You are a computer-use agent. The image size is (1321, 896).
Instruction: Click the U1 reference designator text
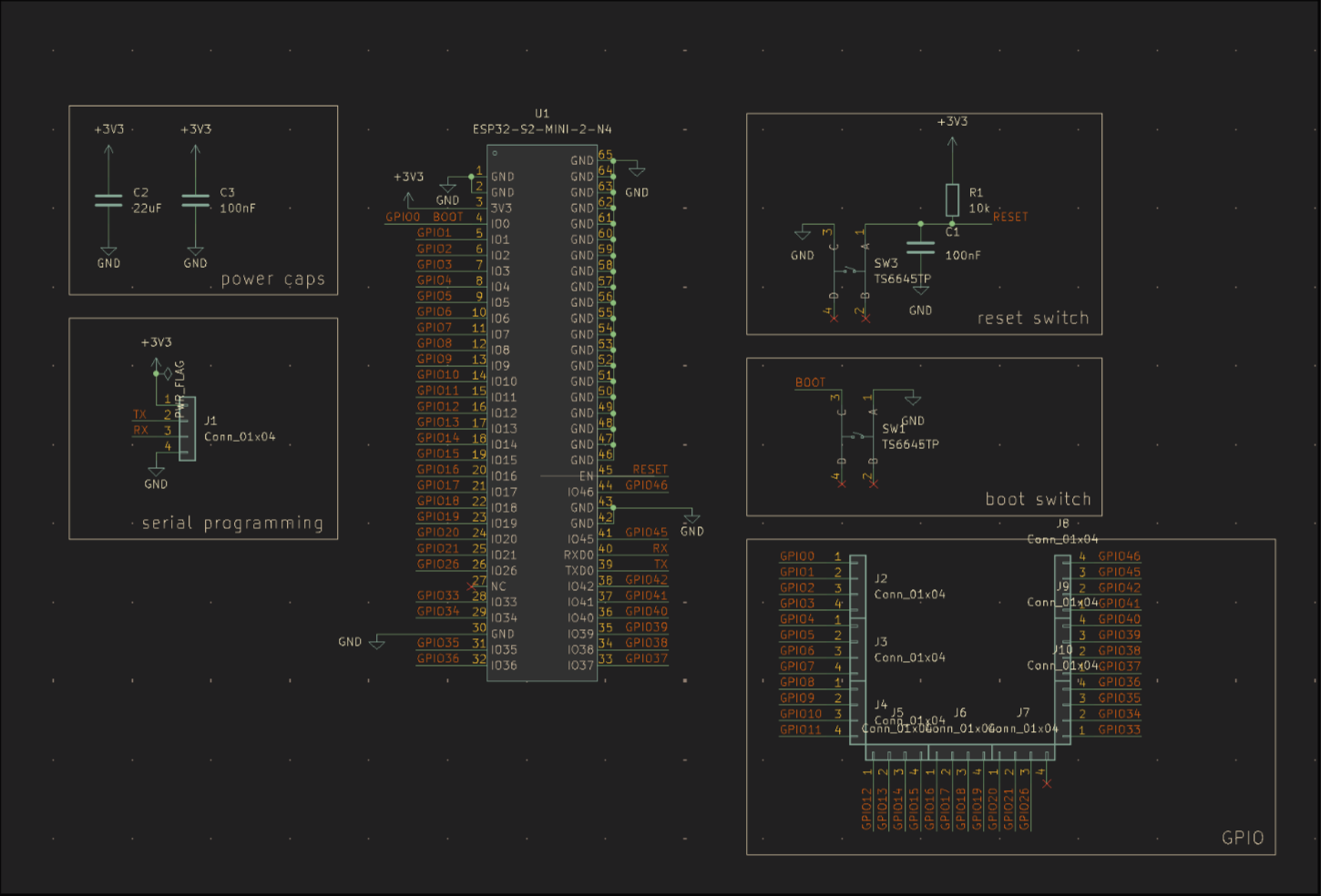click(542, 114)
